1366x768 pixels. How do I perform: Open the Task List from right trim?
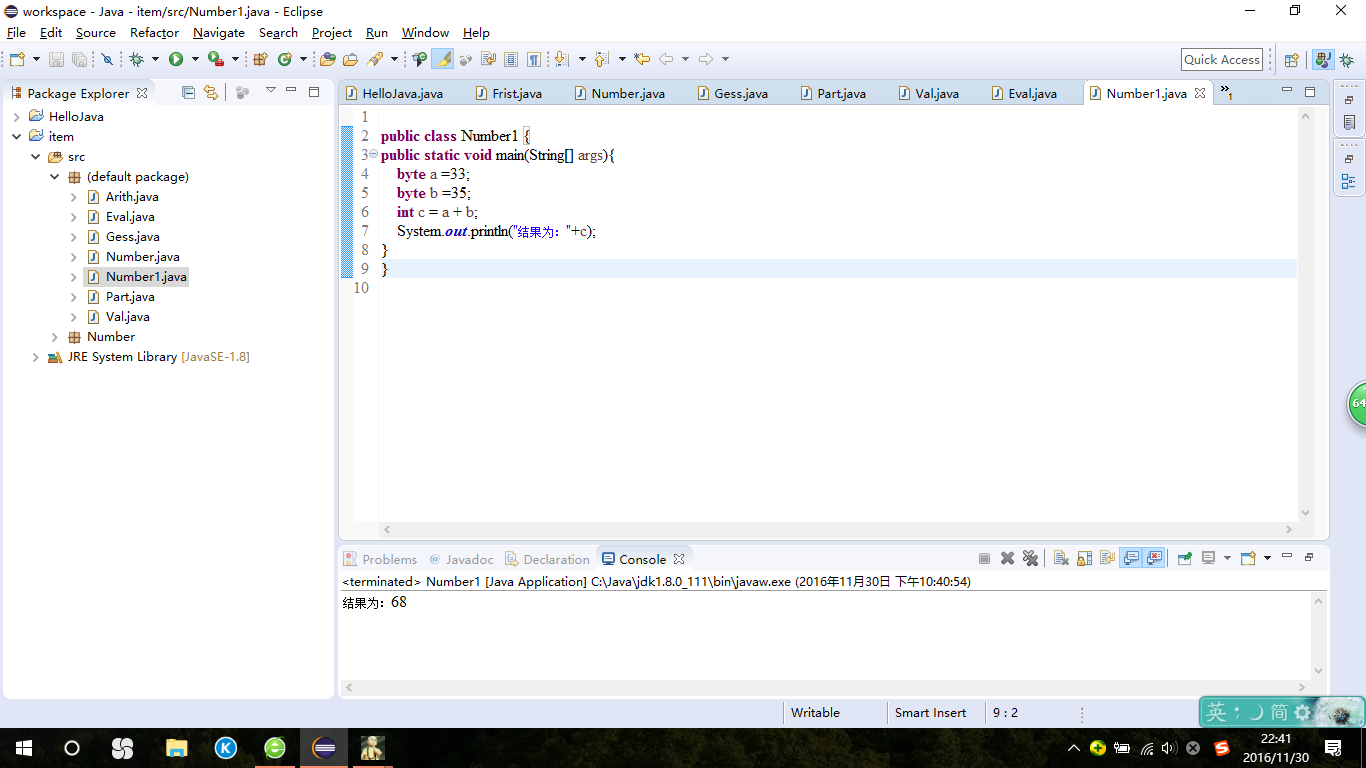pyautogui.click(x=1349, y=122)
